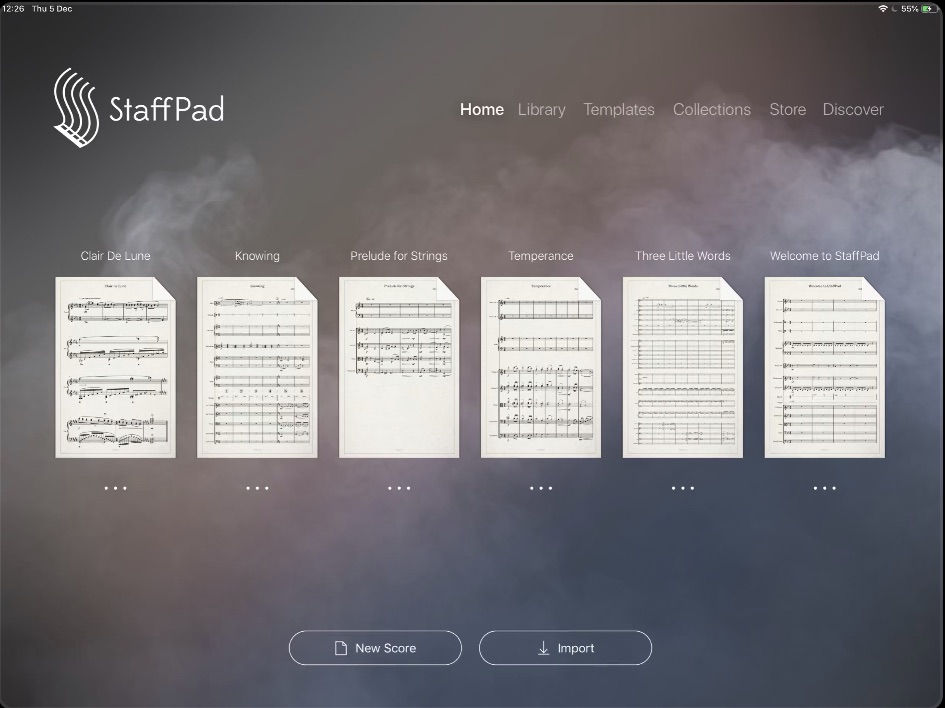The image size is (945, 708).
Task: Open more options under Prelude for Strings
Action: click(x=399, y=488)
